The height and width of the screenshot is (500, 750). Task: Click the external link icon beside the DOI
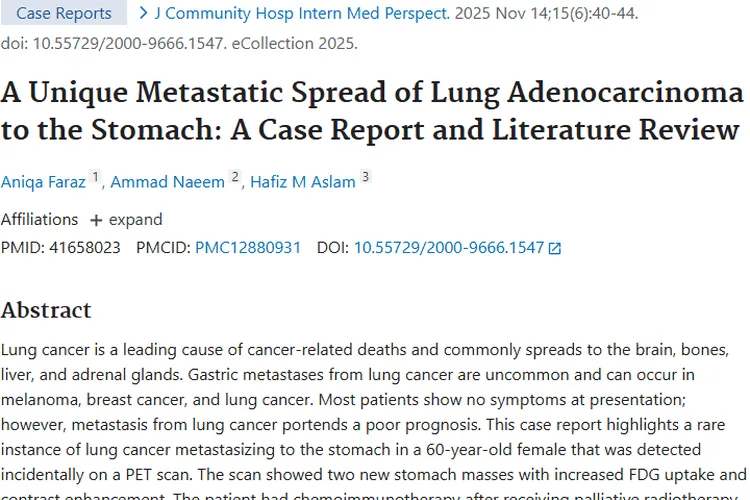point(555,248)
